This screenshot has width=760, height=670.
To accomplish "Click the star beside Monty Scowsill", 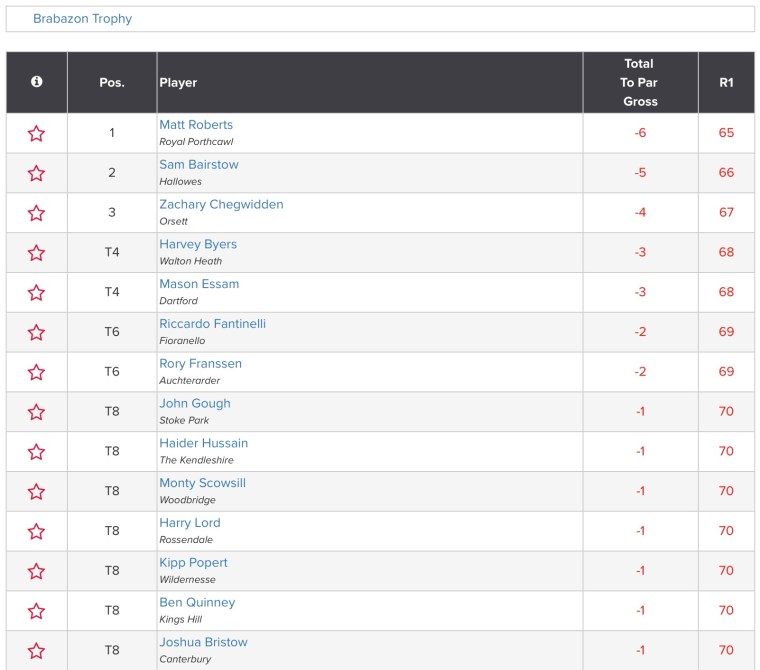I will 37,492.
